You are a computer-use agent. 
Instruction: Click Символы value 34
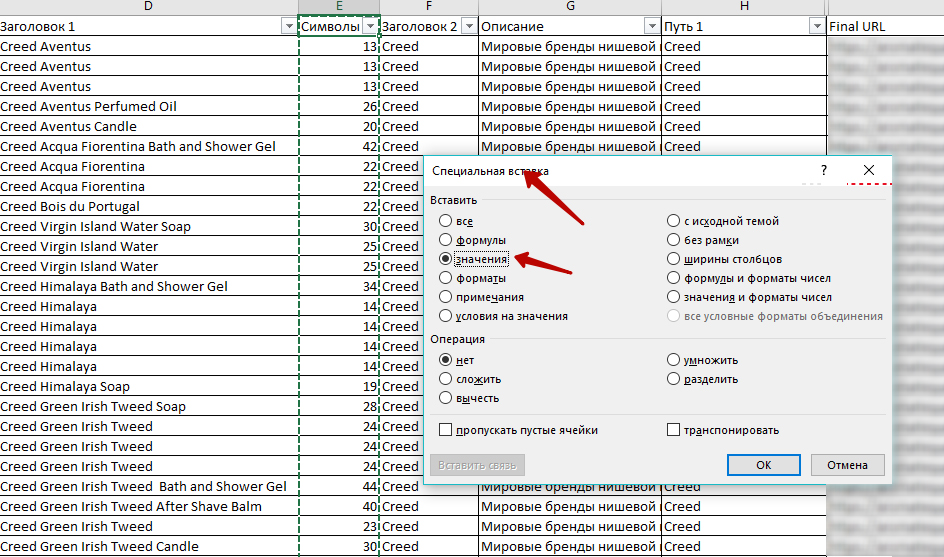point(339,286)
